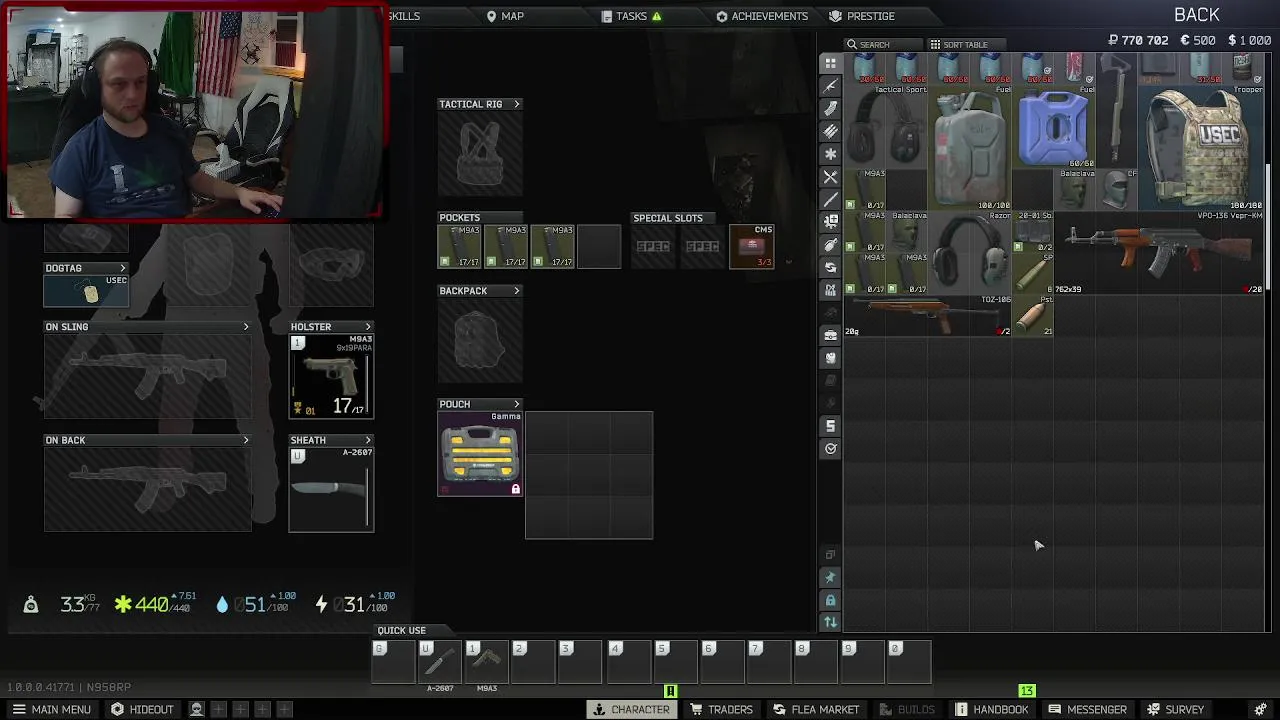Screen dimensions: 1280x720
Task: Open the Handbook
Action: [992, 709]
